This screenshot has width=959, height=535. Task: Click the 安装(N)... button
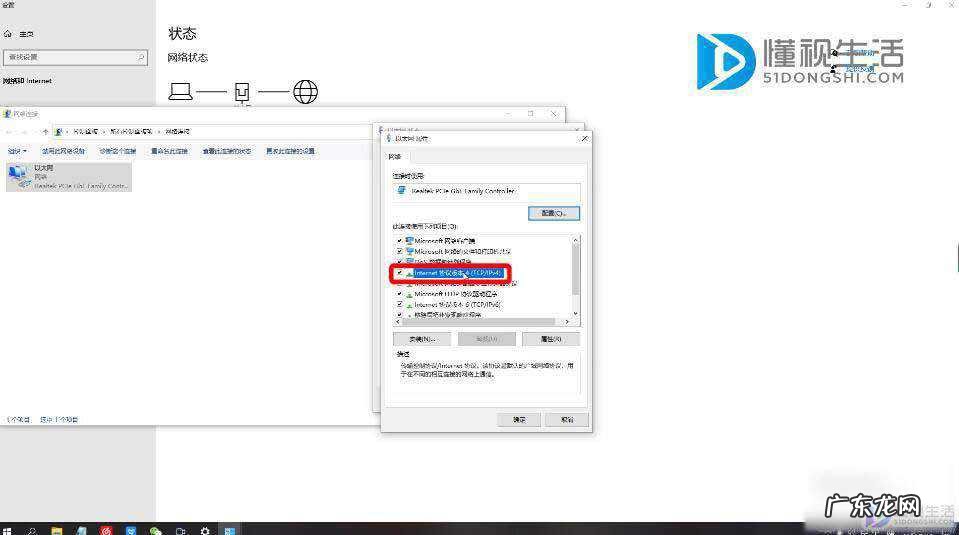click(422, 339)
